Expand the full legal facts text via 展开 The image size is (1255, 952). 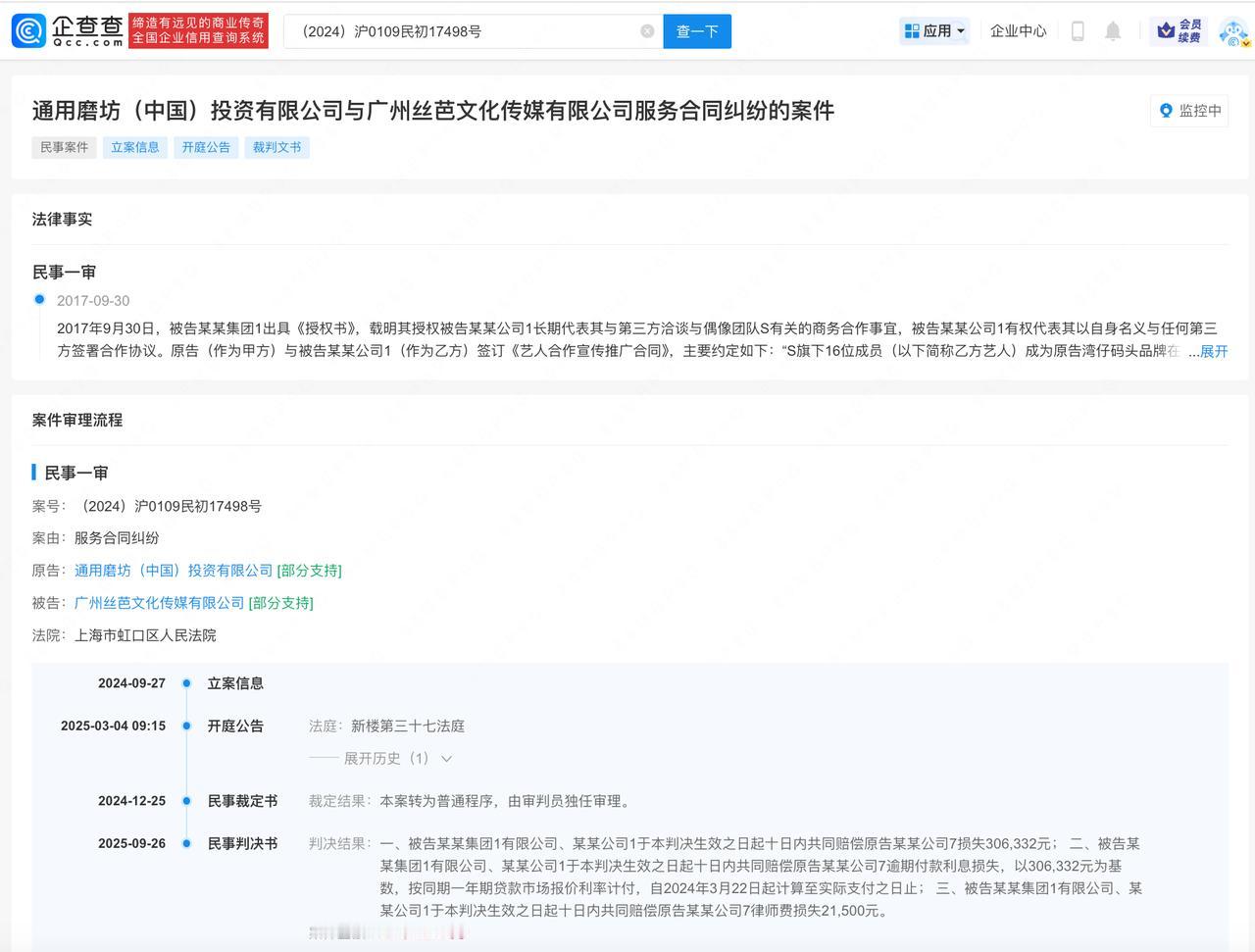click(x=1214, y=351)
